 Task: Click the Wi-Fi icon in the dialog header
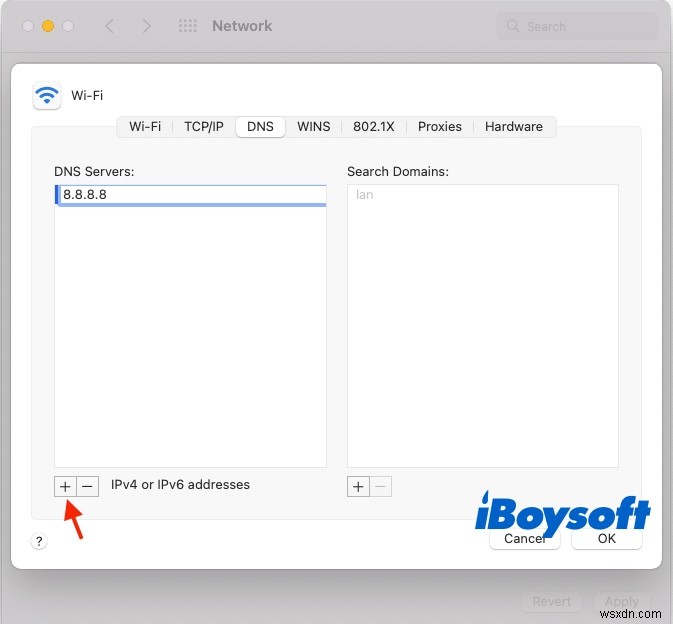coord(47,95)
